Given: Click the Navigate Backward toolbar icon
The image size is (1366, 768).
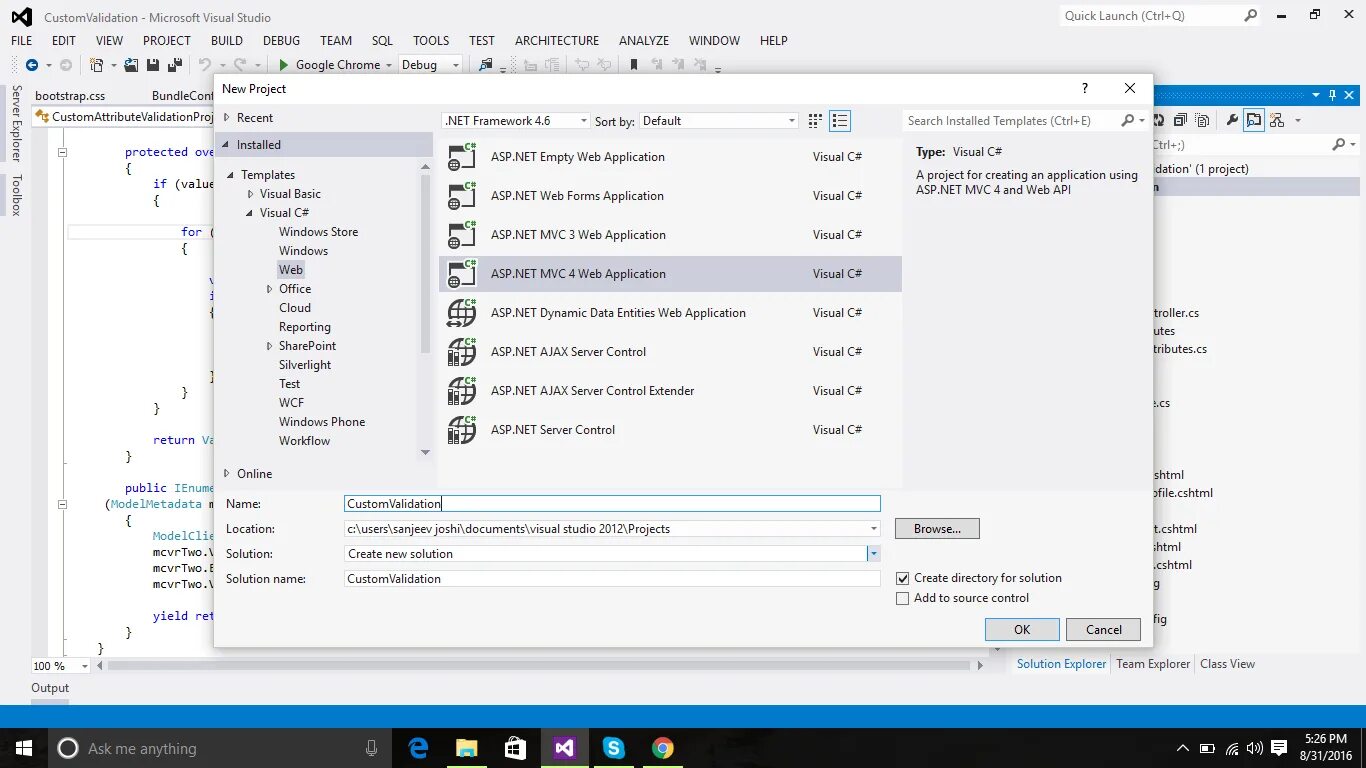Looking at the screenshot, I should click(x=32, y=65).
